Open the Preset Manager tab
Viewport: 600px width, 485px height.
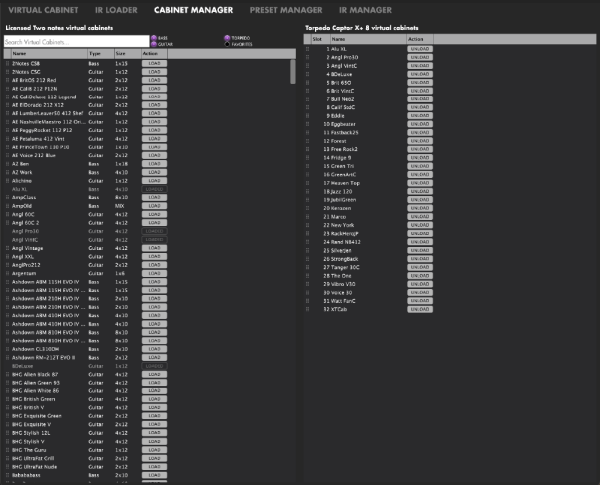286,10
